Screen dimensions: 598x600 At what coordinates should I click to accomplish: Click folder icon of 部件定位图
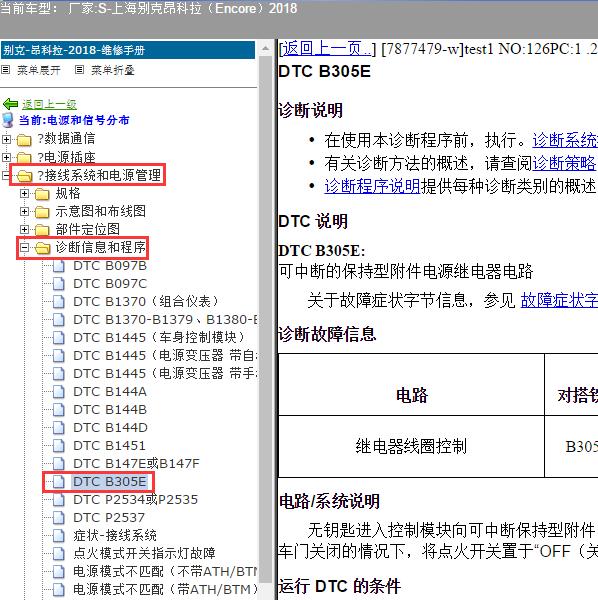(42, 230)
